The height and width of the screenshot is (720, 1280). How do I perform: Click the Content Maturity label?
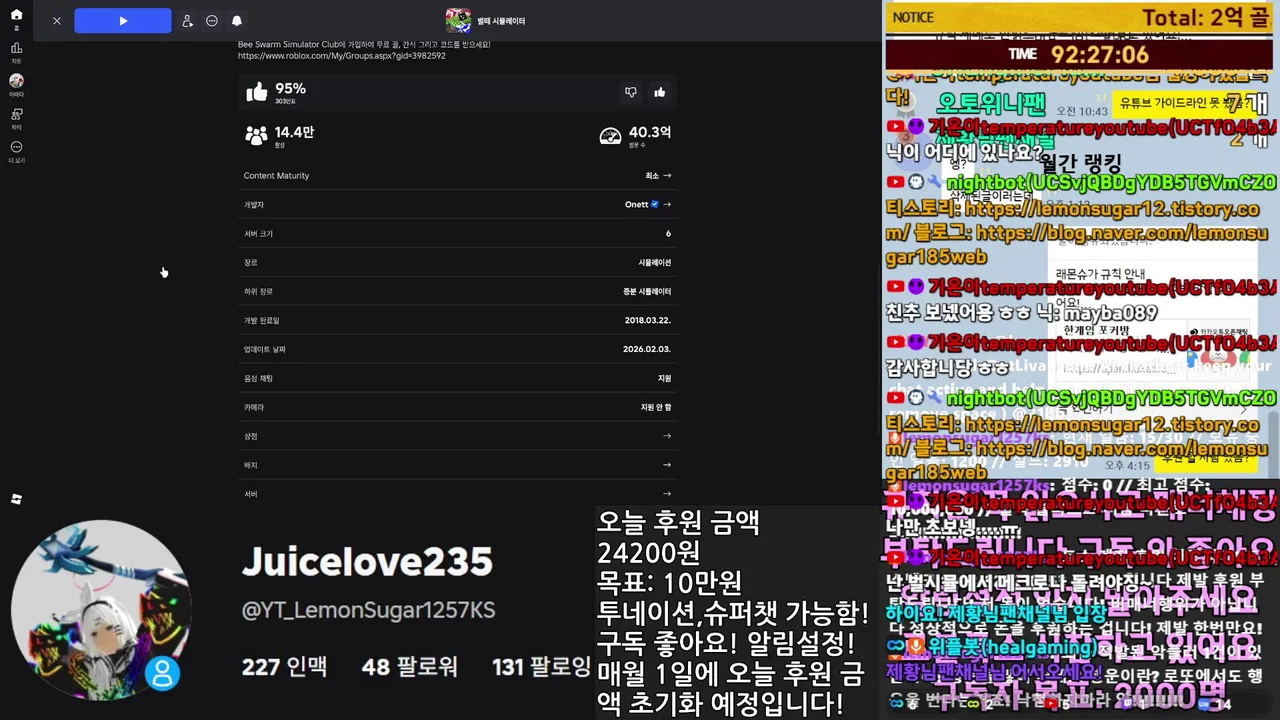click(277, 176)
